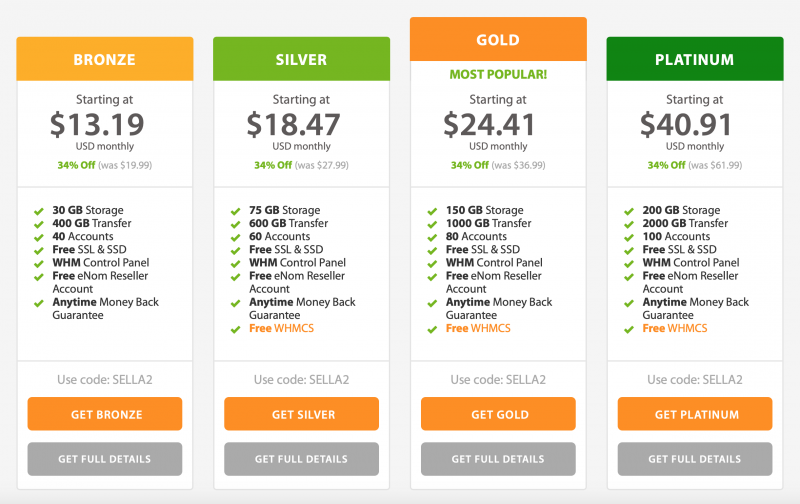Click checkmark next to 100 Accounts
Screen dimensions: 800x504
[x=629, y=237]
